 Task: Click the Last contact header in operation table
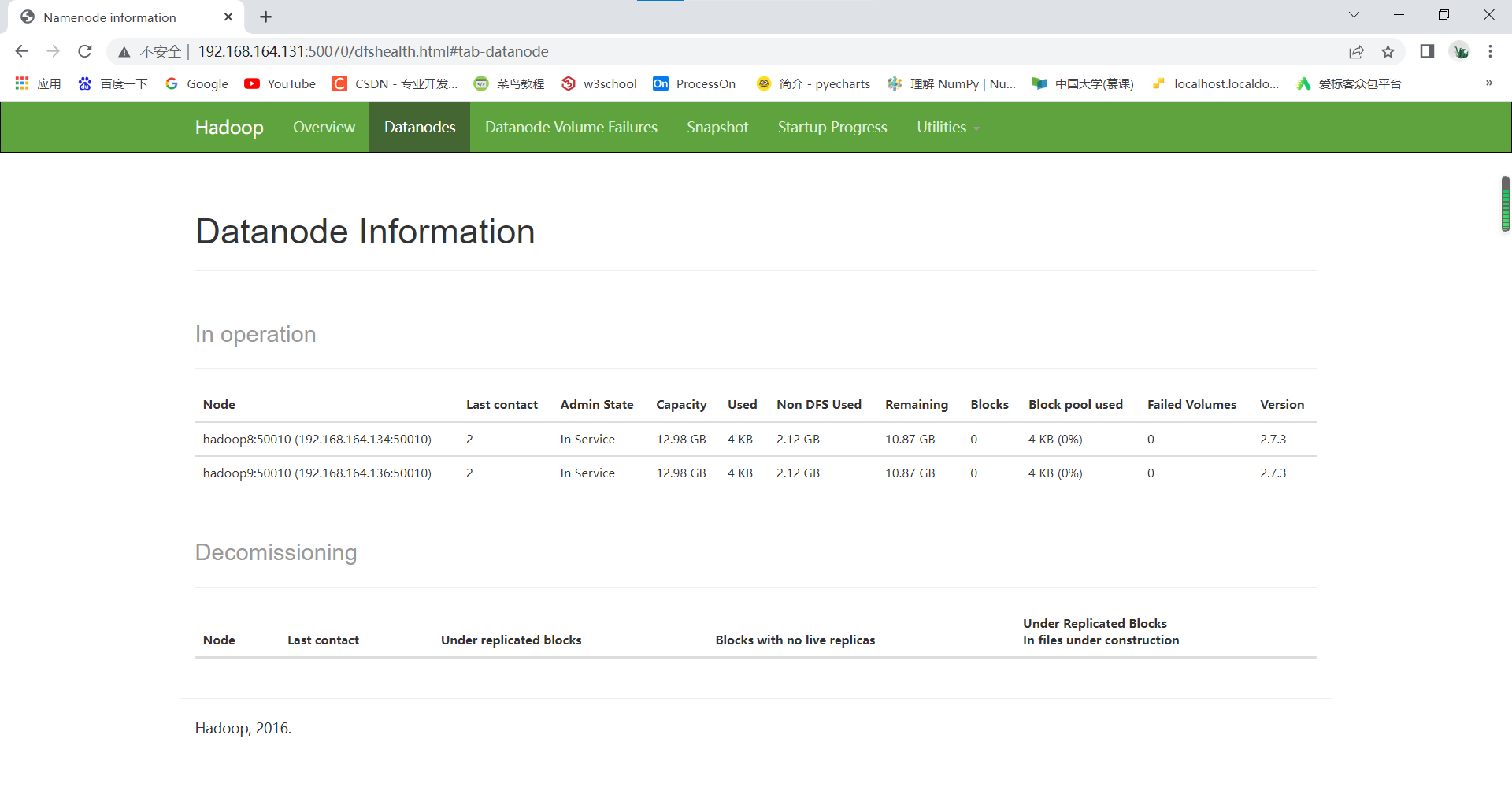coord(502,404)
